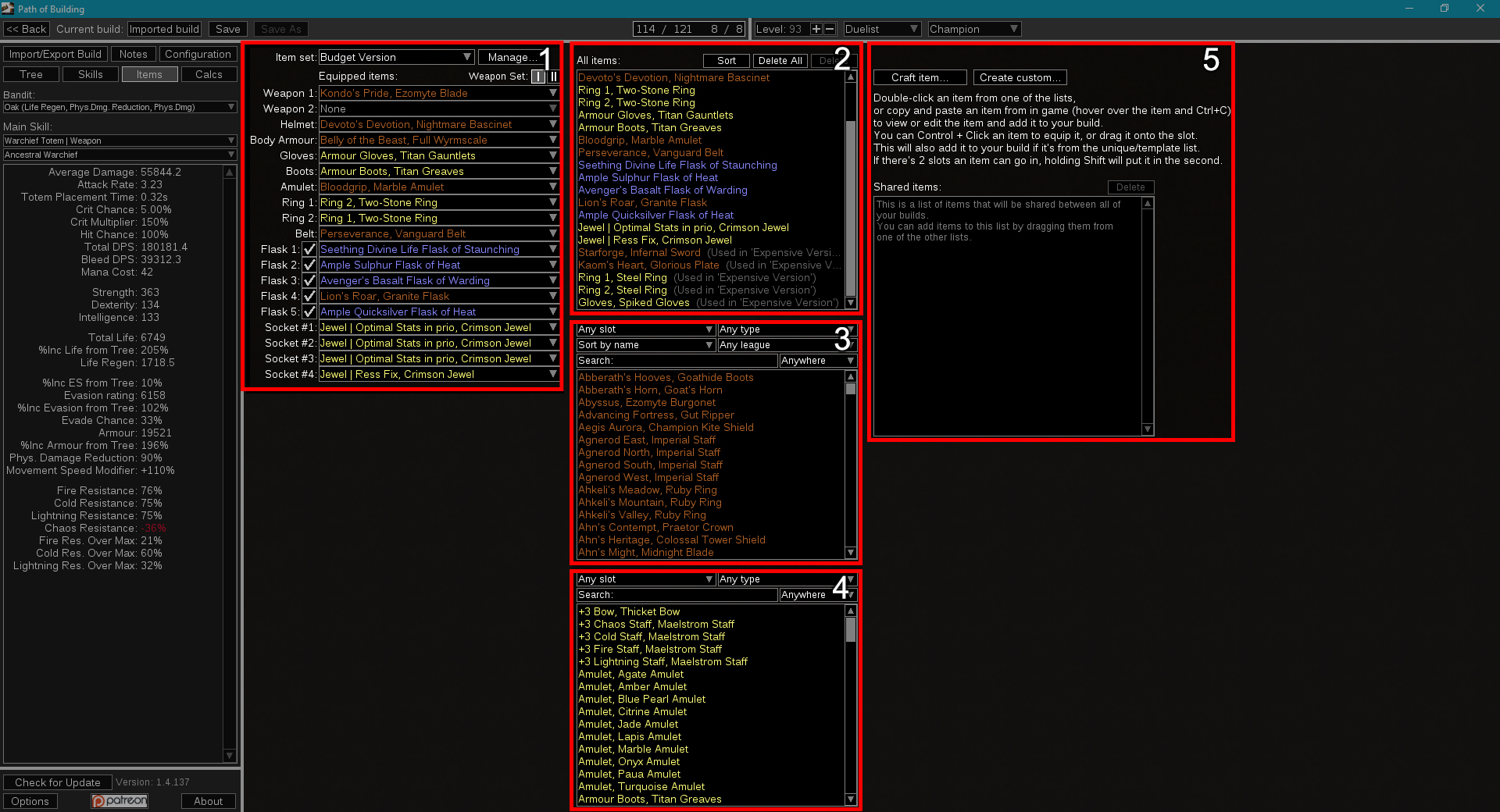Click Delete All items button
Image resolution: width=1500 pixels, height=812 pixels.
tap(780, 61)
